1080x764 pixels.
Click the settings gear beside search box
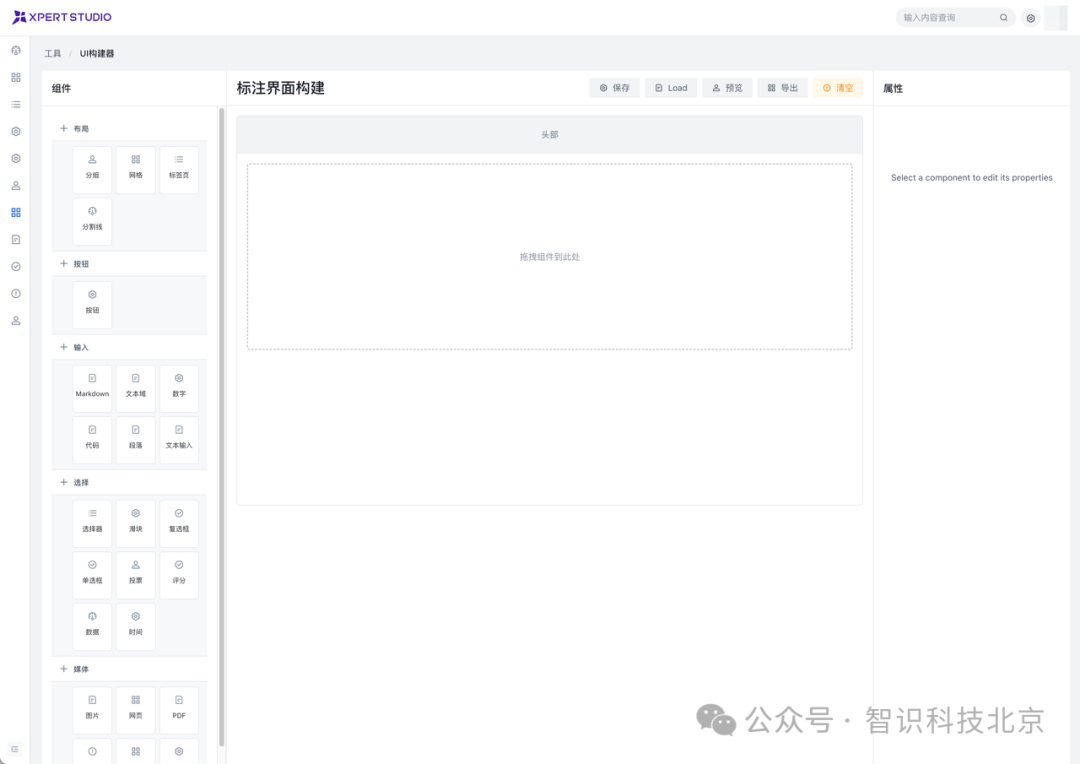[1030, 18]
